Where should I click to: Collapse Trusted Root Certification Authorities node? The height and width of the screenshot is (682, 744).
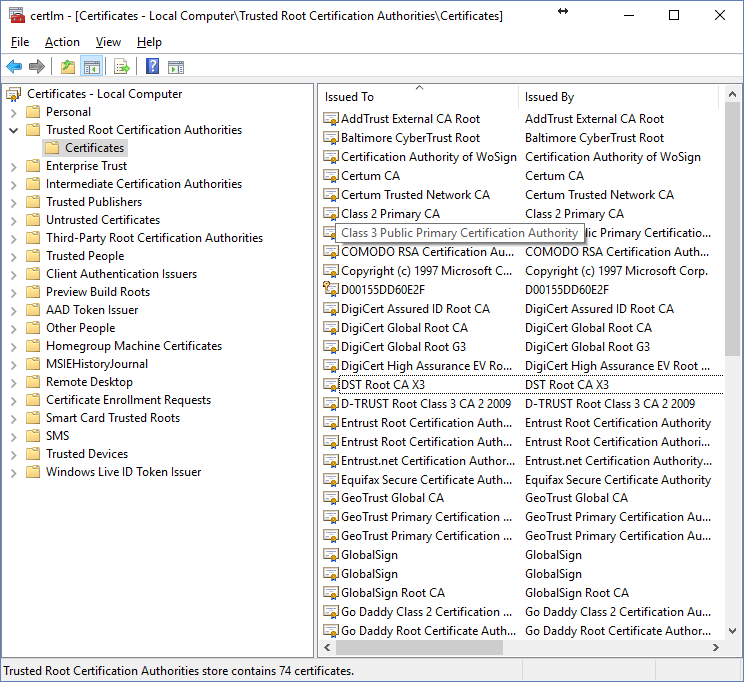pyautogui.click(x=14, y=130)
